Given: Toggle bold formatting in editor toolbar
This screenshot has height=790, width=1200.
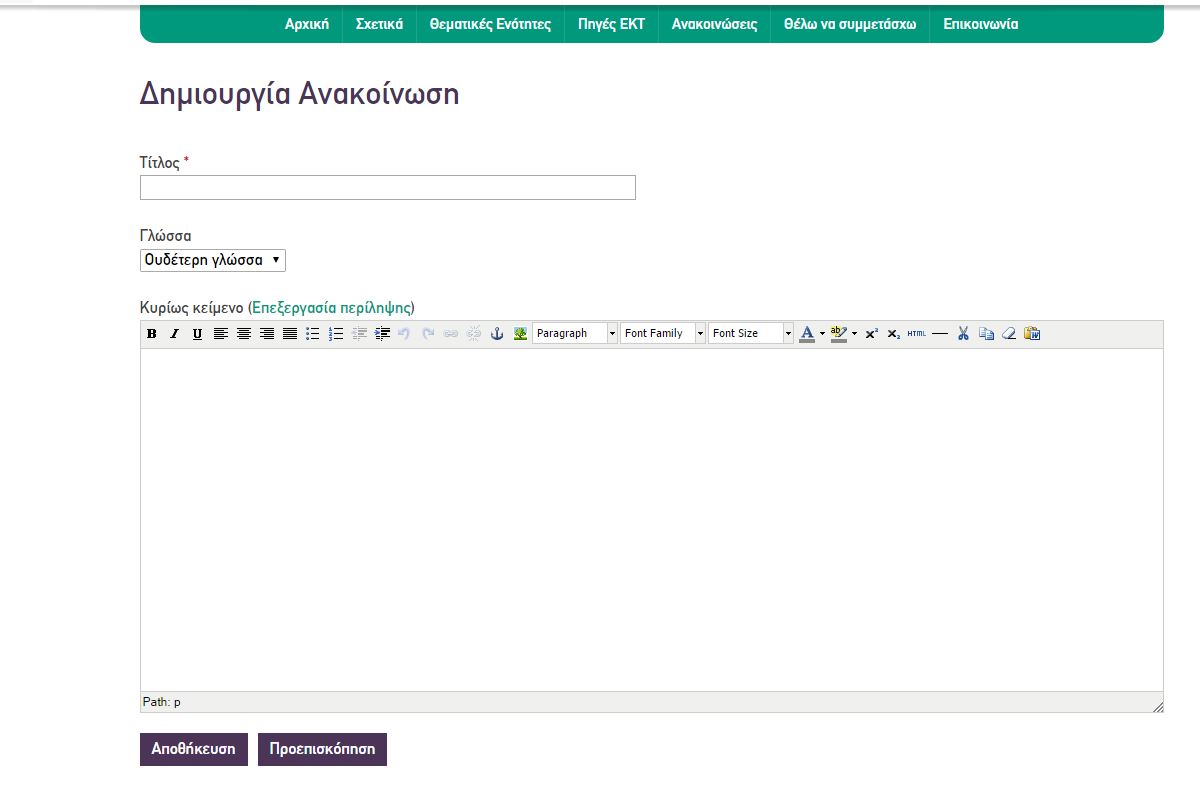Looking at the screenshot, I should [x=152, y=334].
